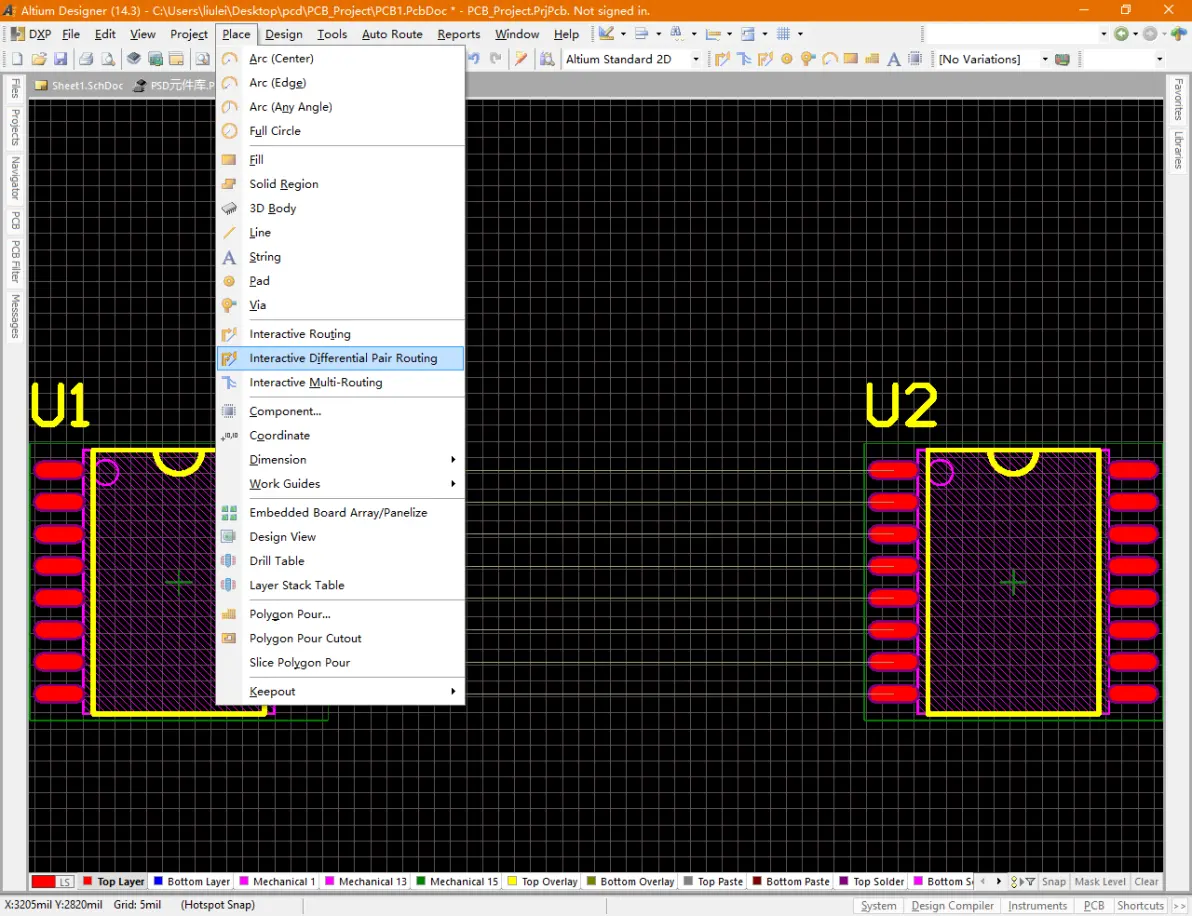Click the cross probe pencil icon
1192x916 pixels.
(521, 59)
